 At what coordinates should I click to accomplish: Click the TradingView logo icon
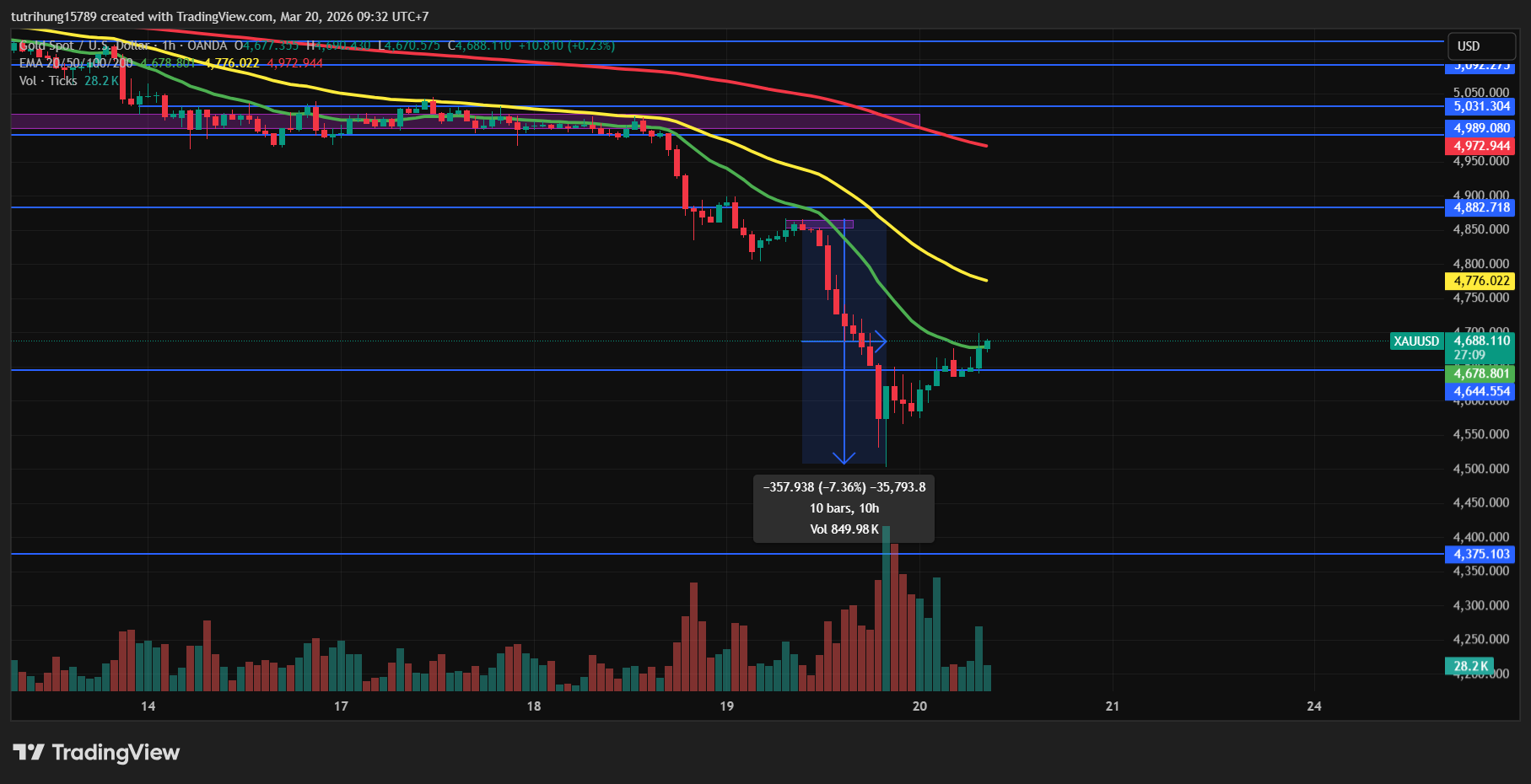(x=29, y=752)
